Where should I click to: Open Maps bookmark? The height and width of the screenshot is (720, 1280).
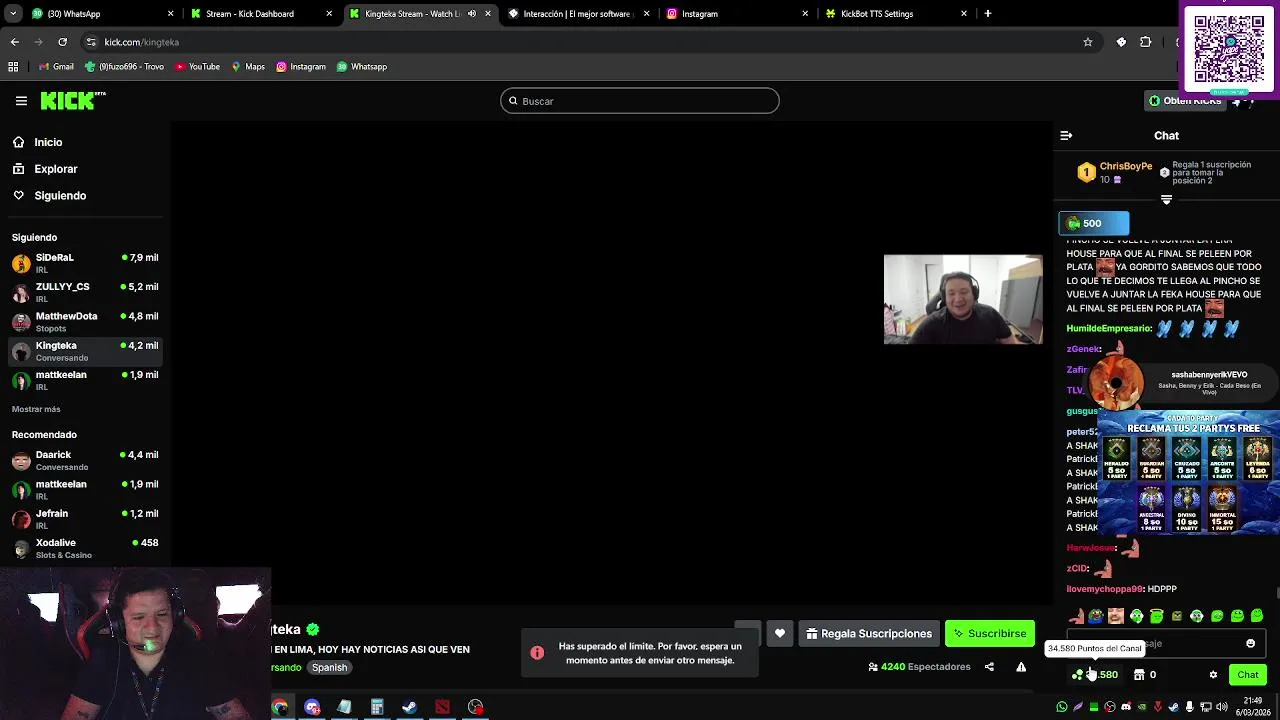click(248, 67)
